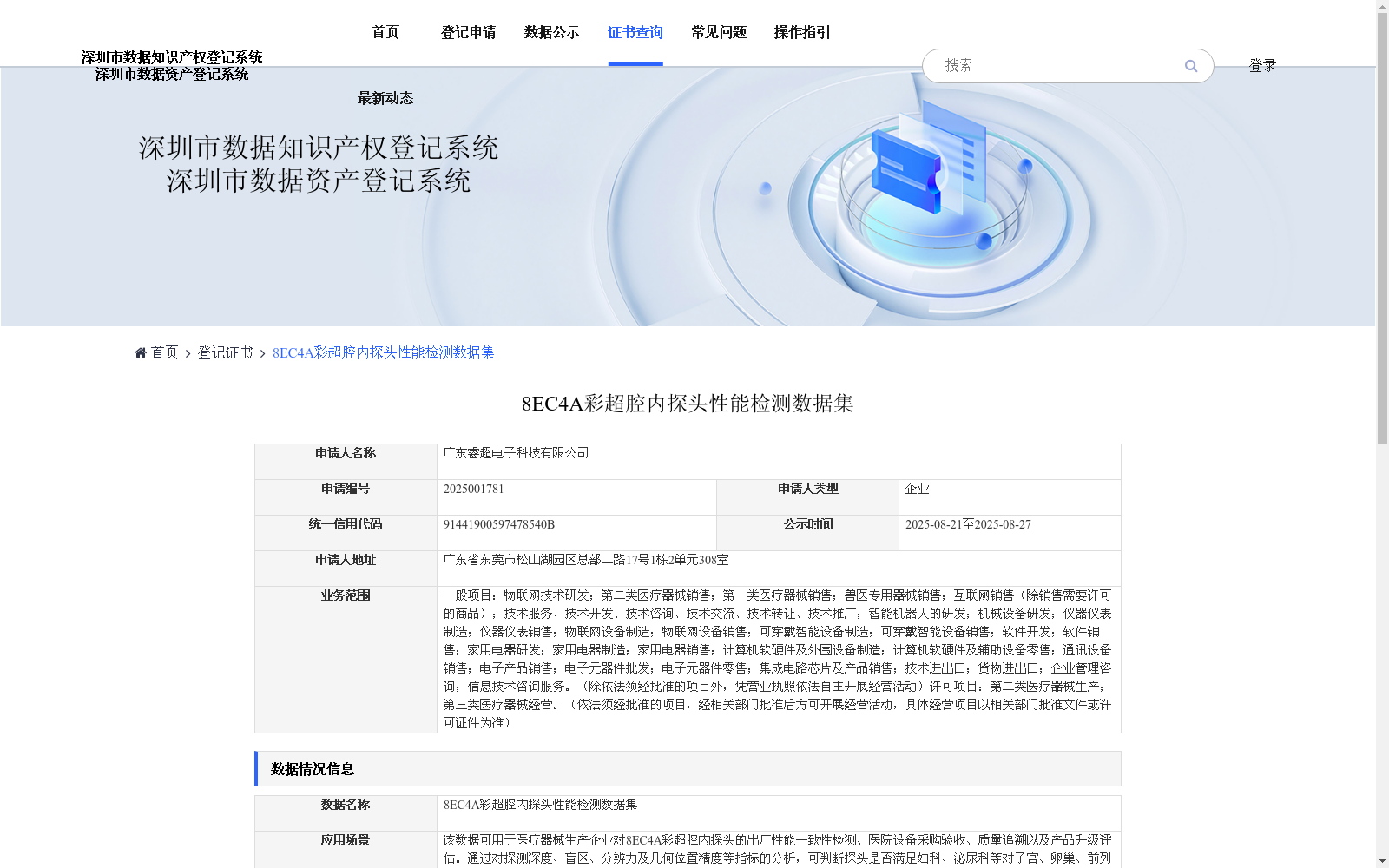
Task: Click the 数据名称 label cell
Action: pyautogui.click(x=346, y=813)
